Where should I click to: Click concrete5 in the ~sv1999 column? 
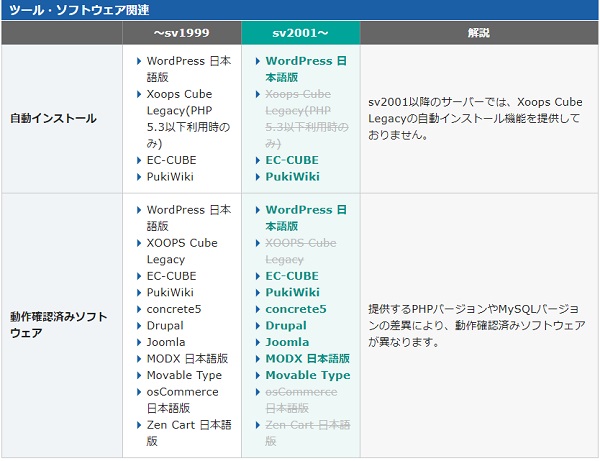coord(174,309)
